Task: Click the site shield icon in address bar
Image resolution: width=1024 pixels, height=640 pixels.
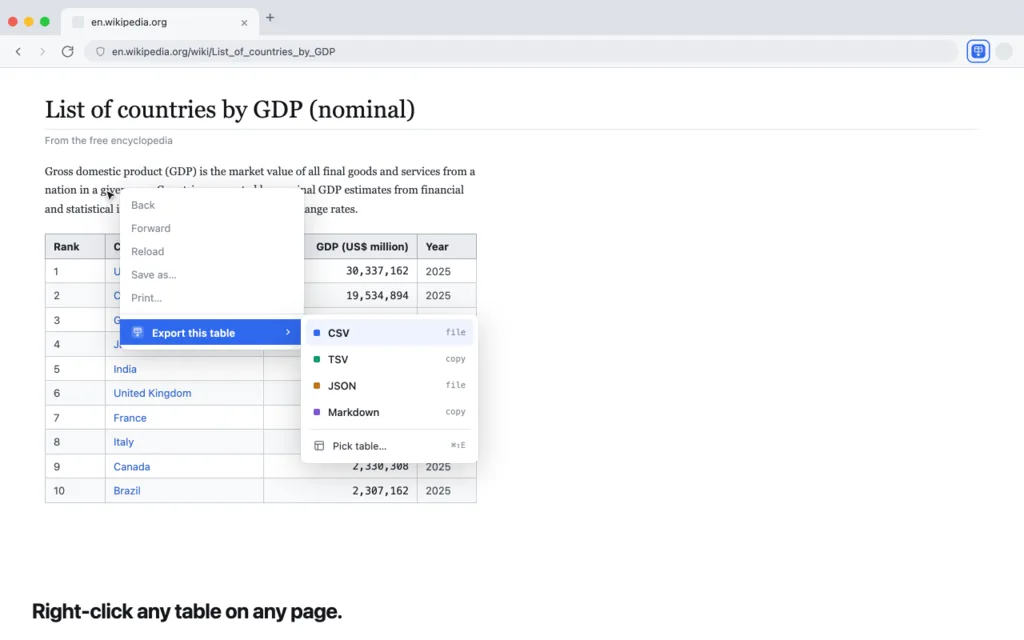Action: coord(100,52)
